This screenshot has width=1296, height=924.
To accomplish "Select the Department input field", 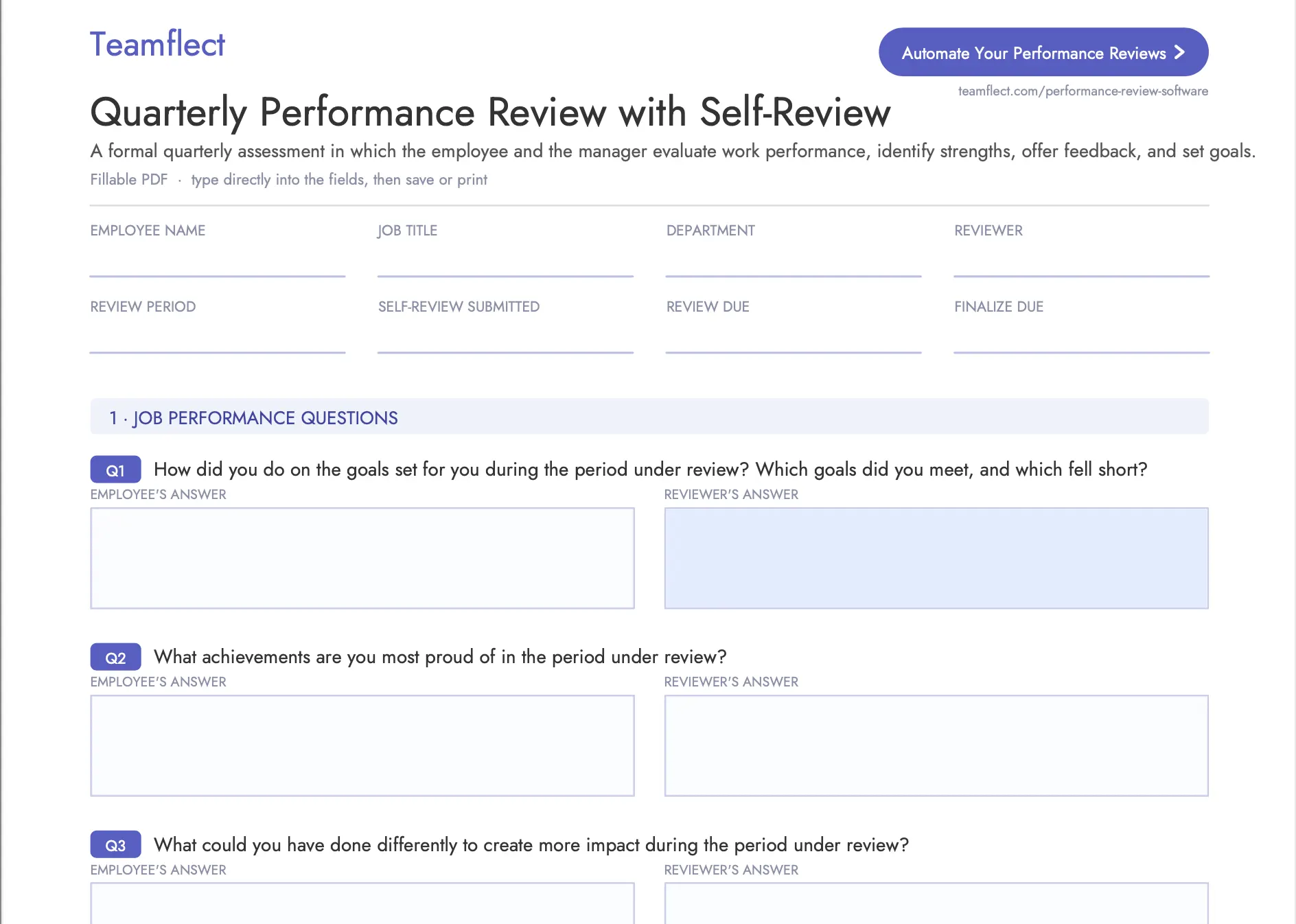I will pos(794,261).
